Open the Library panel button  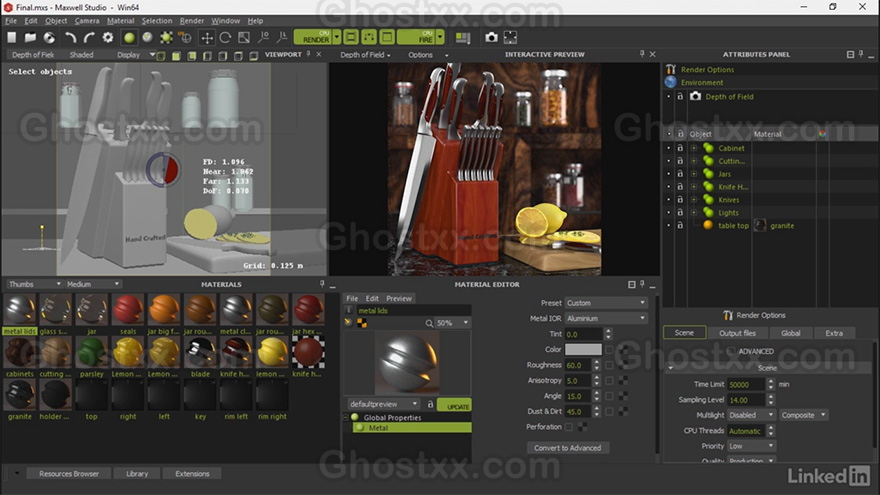[137, 474]
